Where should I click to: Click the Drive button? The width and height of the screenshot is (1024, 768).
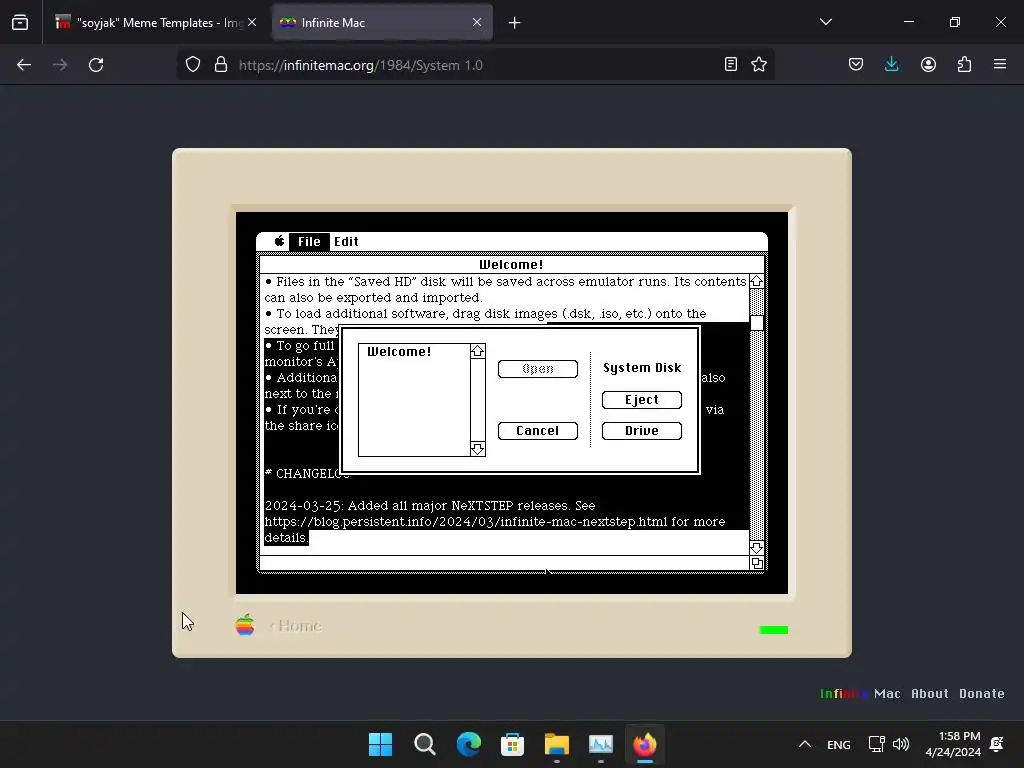point(641,431)
